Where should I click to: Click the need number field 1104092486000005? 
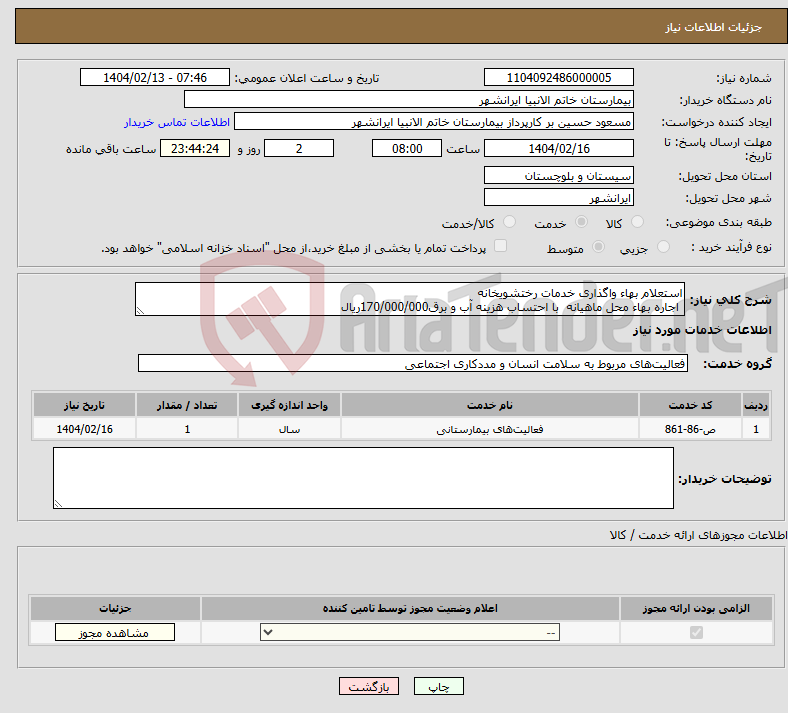(558, 77)
